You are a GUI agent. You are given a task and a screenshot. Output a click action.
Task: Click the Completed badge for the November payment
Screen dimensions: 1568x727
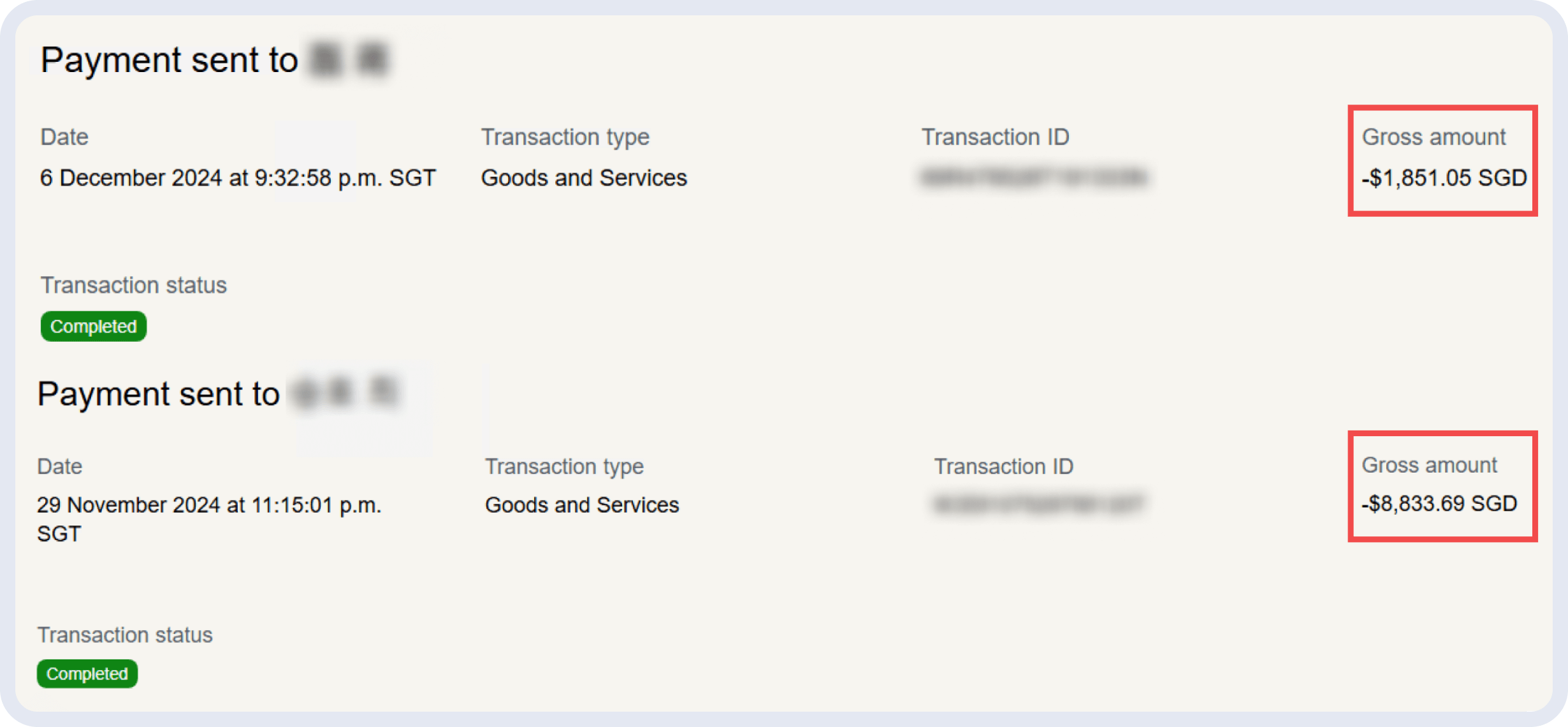(x=87, y=673)
